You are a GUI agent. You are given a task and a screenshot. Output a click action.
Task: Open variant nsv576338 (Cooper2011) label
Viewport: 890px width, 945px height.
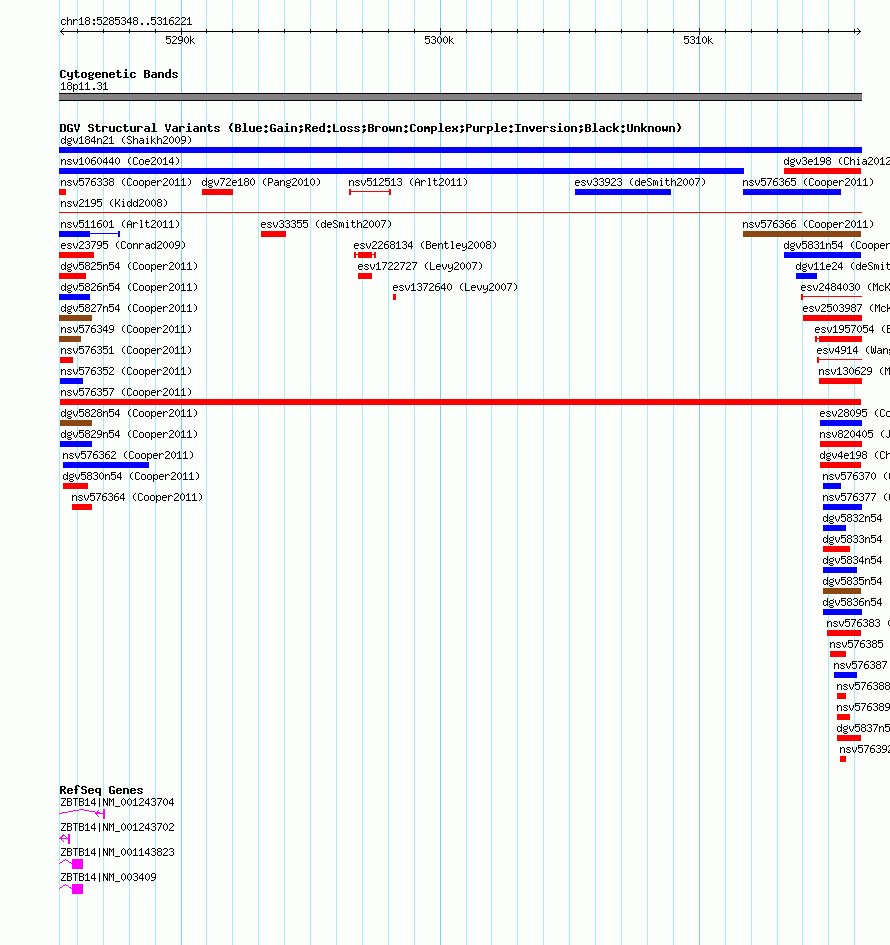pyautogui.click(x=126, y=183)
